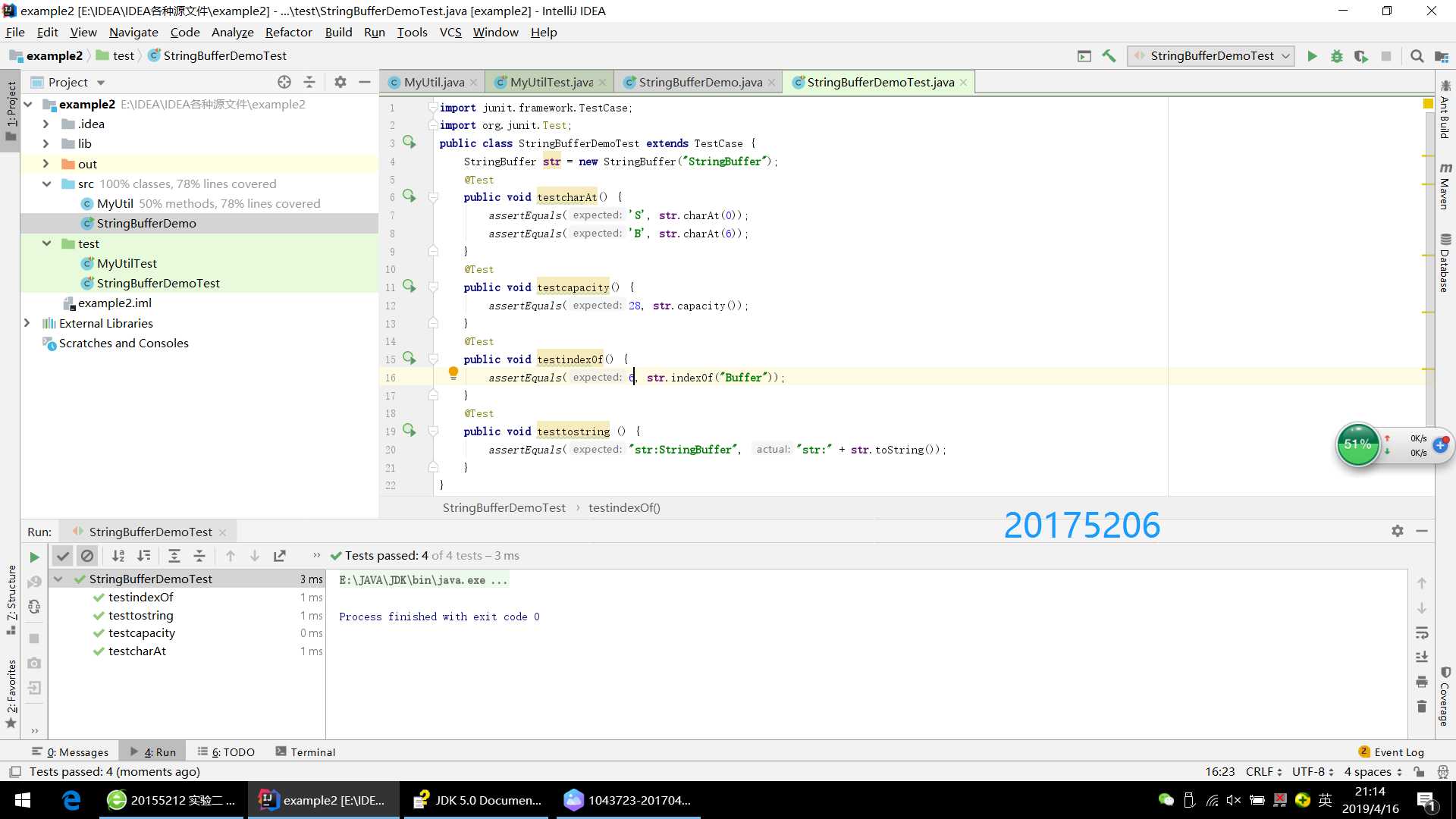
Task: Toggle soft-wrap in console
Action: [1422, 632]
